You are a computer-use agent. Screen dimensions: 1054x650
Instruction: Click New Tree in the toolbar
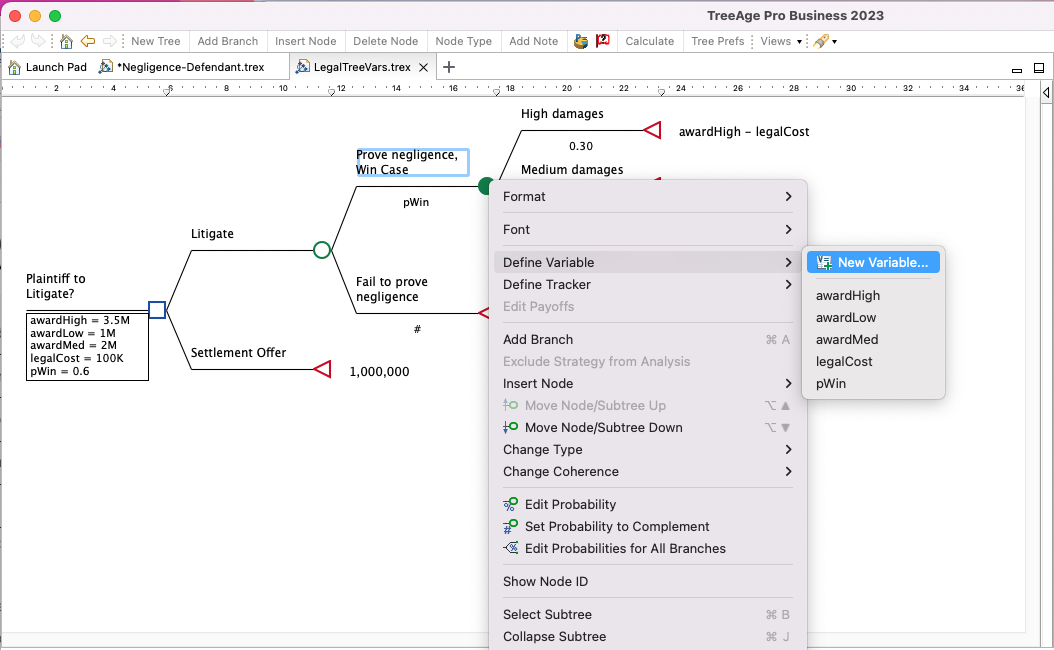coord(156,41)
